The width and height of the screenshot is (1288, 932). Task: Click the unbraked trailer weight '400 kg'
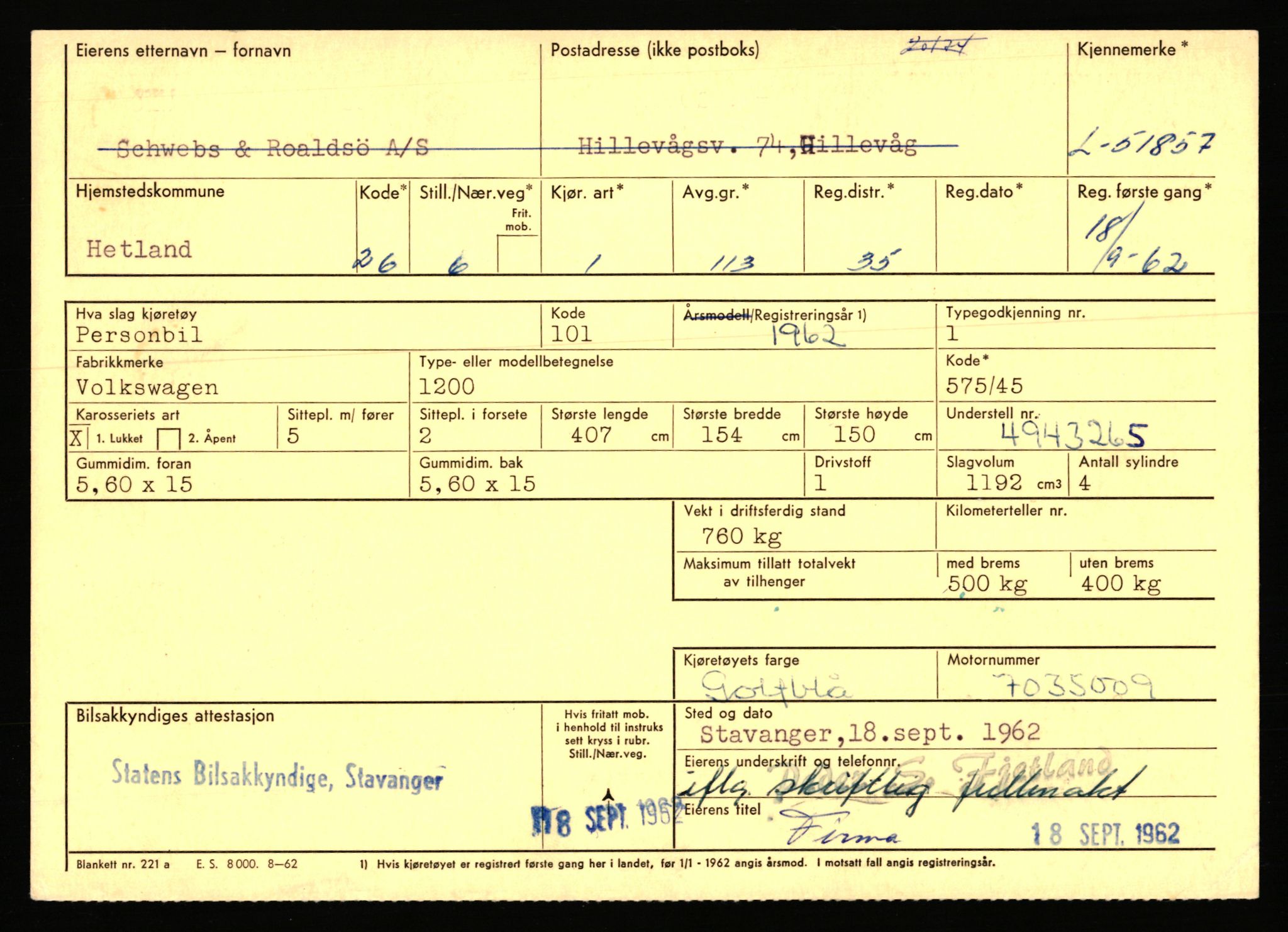[1121, 584]
